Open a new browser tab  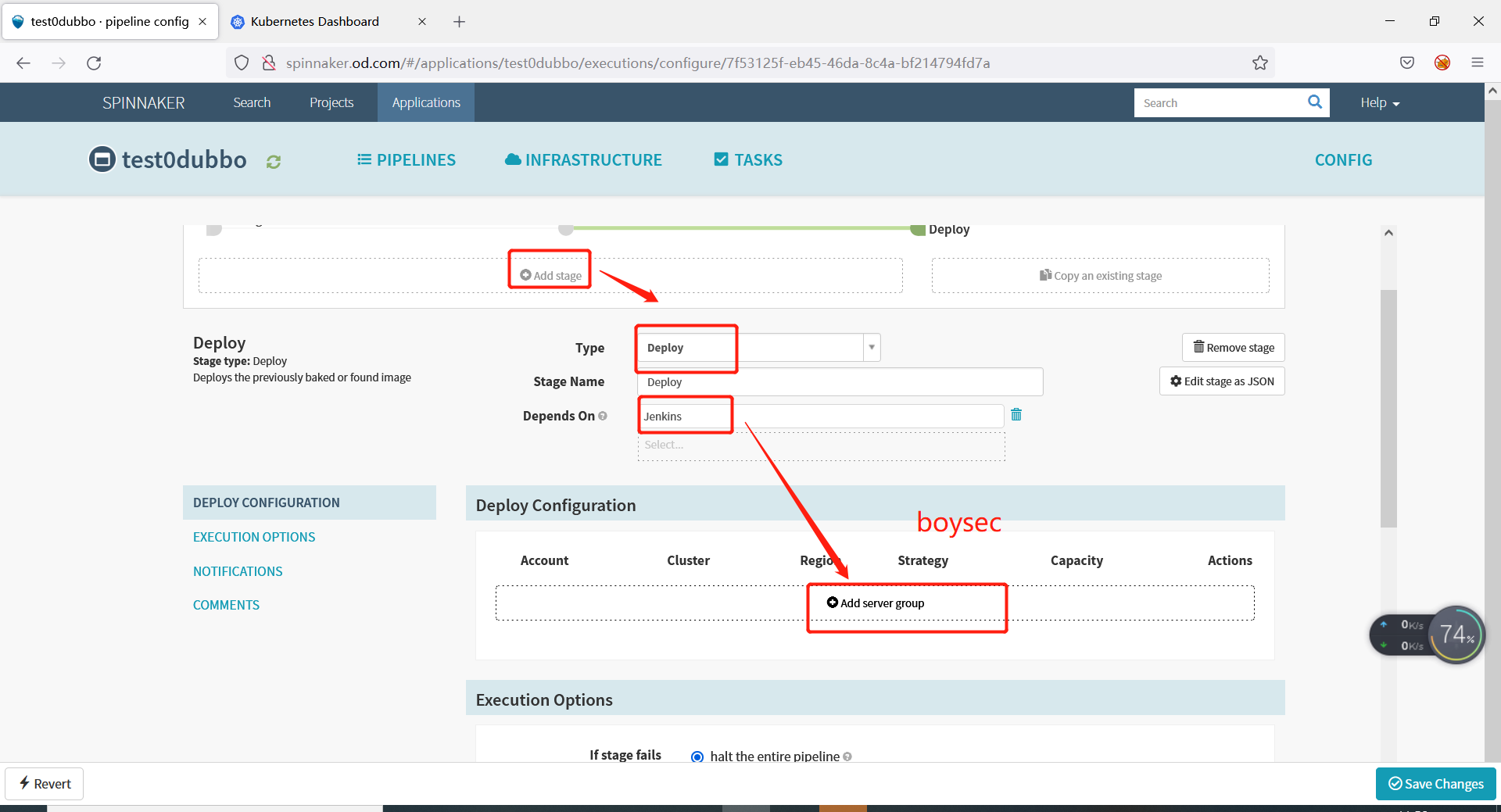click(x=459, y=22)
